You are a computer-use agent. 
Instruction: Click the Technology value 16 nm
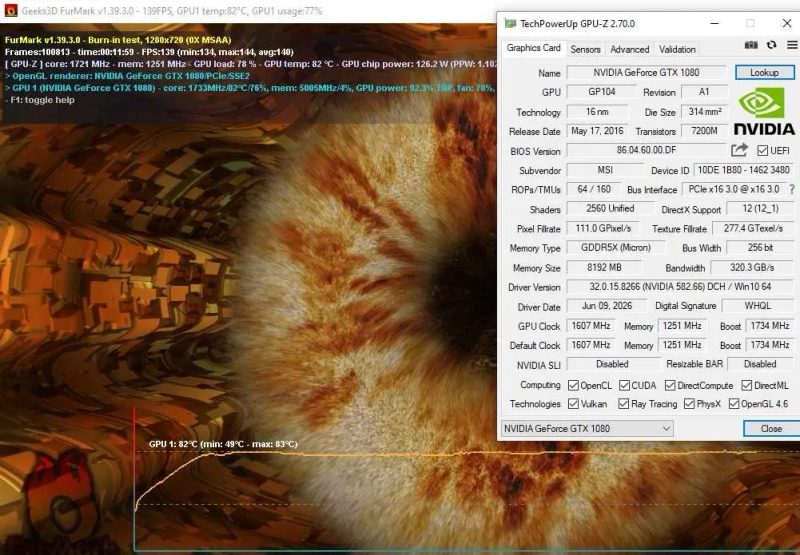click(x=597, y=112)
